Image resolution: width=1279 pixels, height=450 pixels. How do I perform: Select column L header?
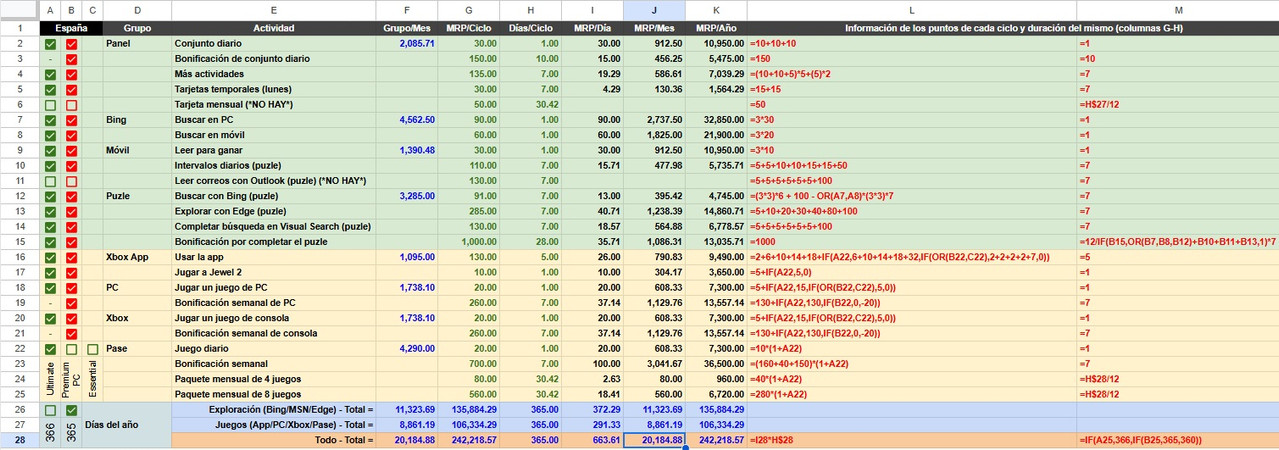tap(911, 9)
